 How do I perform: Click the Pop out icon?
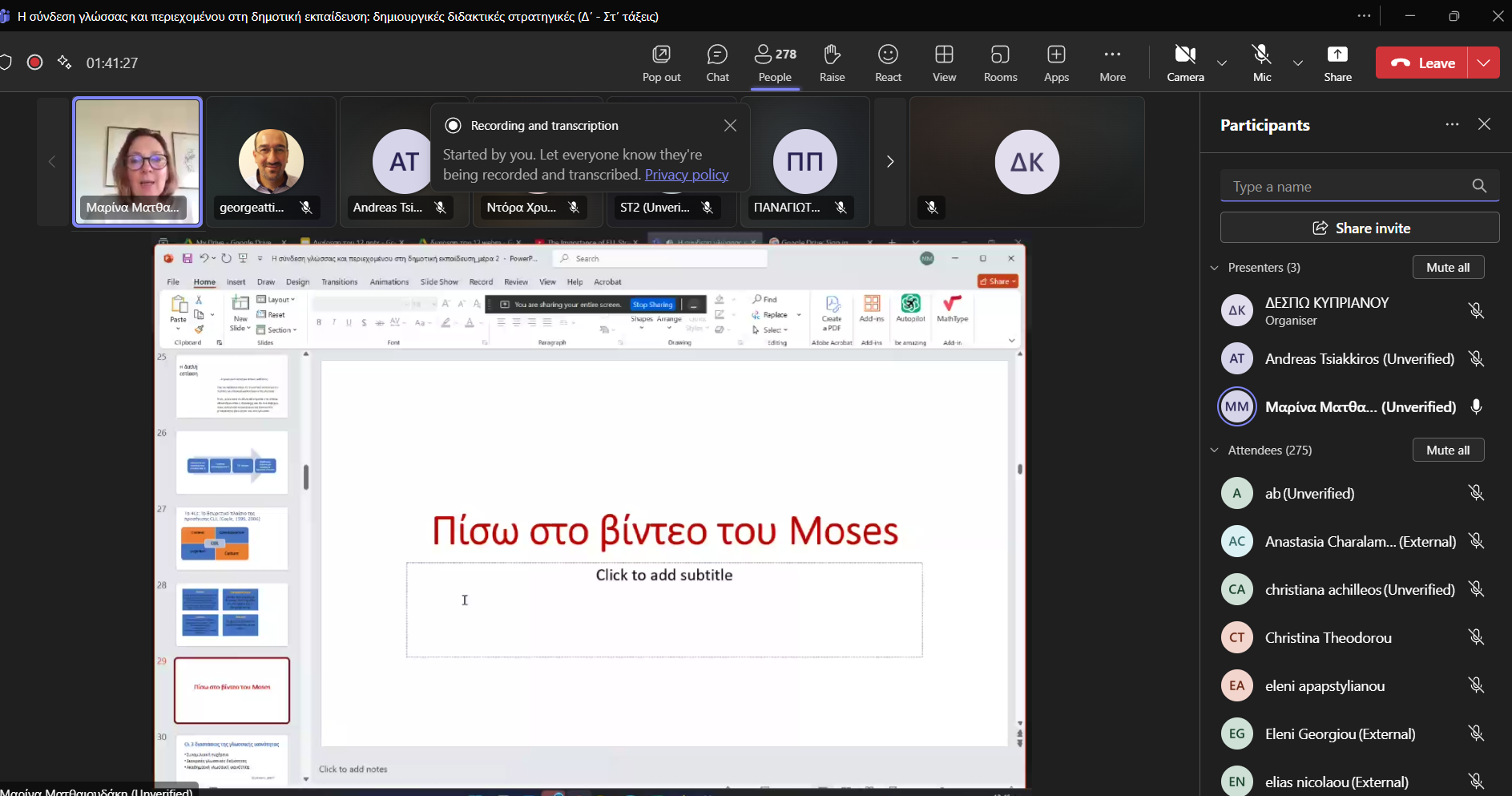(661, 63)
